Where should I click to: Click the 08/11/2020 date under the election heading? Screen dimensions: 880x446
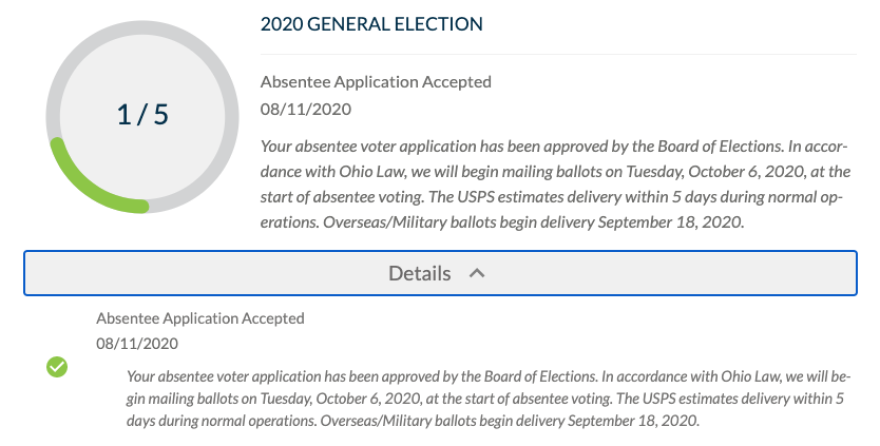click(x=305, y=108)
